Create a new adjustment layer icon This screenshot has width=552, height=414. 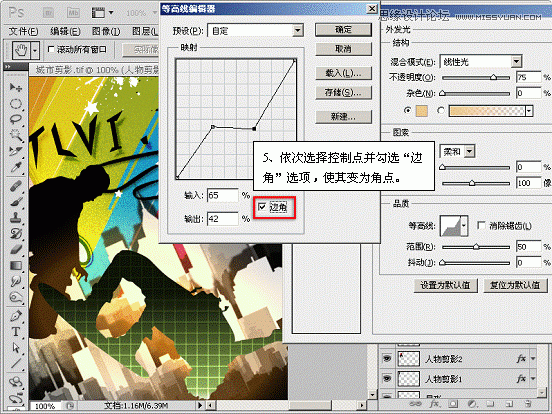tap(472, 404)
